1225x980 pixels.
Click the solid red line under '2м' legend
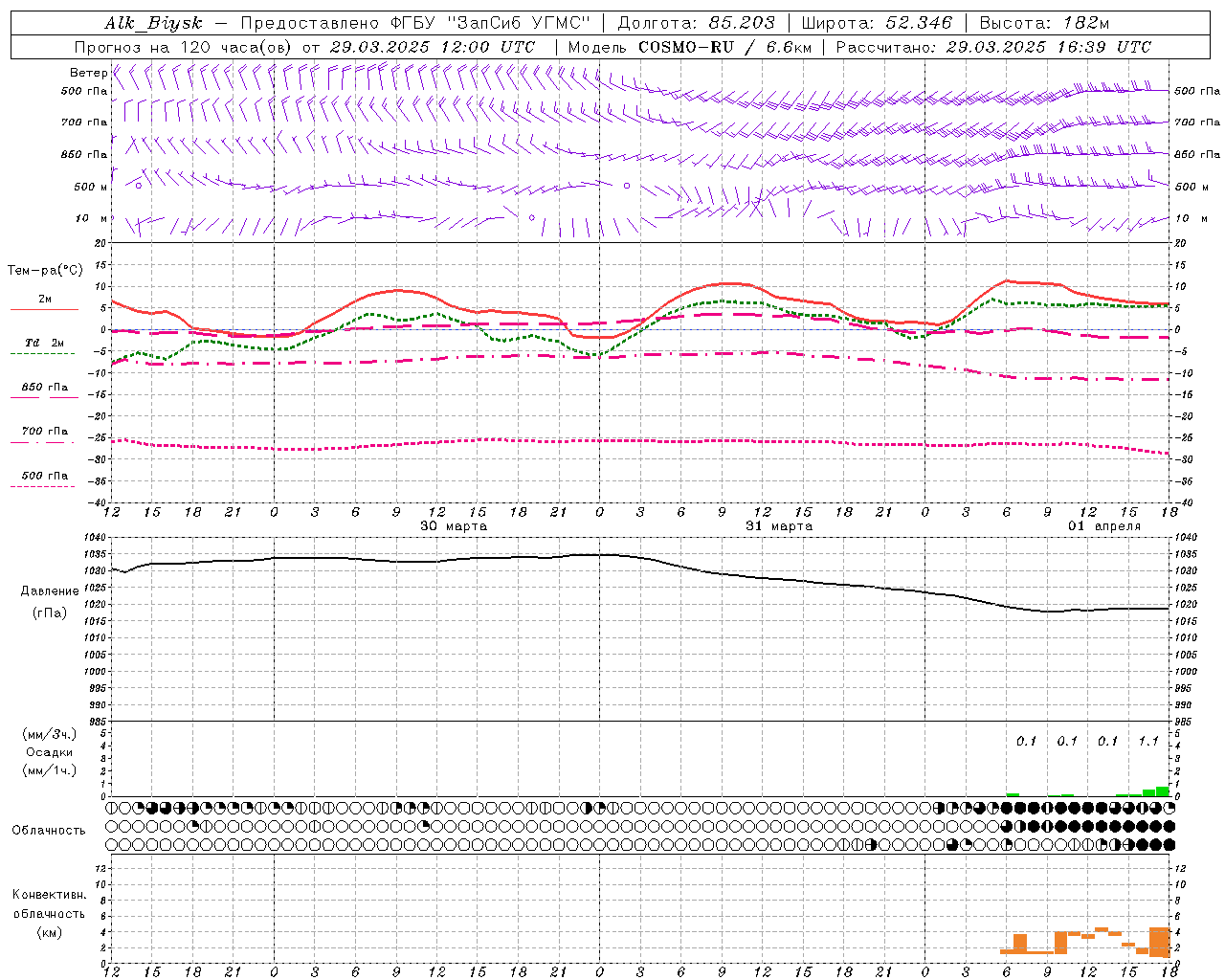click(44, 309)
